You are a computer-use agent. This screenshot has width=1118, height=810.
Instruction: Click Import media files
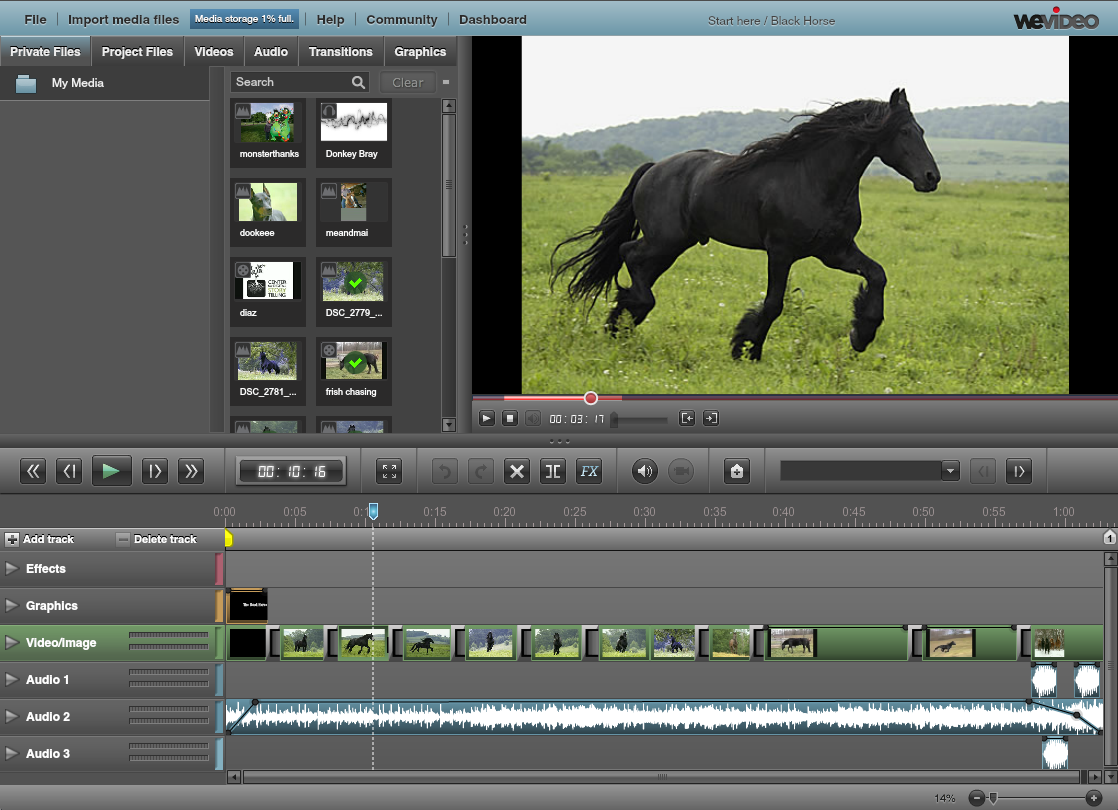point(124,19)
